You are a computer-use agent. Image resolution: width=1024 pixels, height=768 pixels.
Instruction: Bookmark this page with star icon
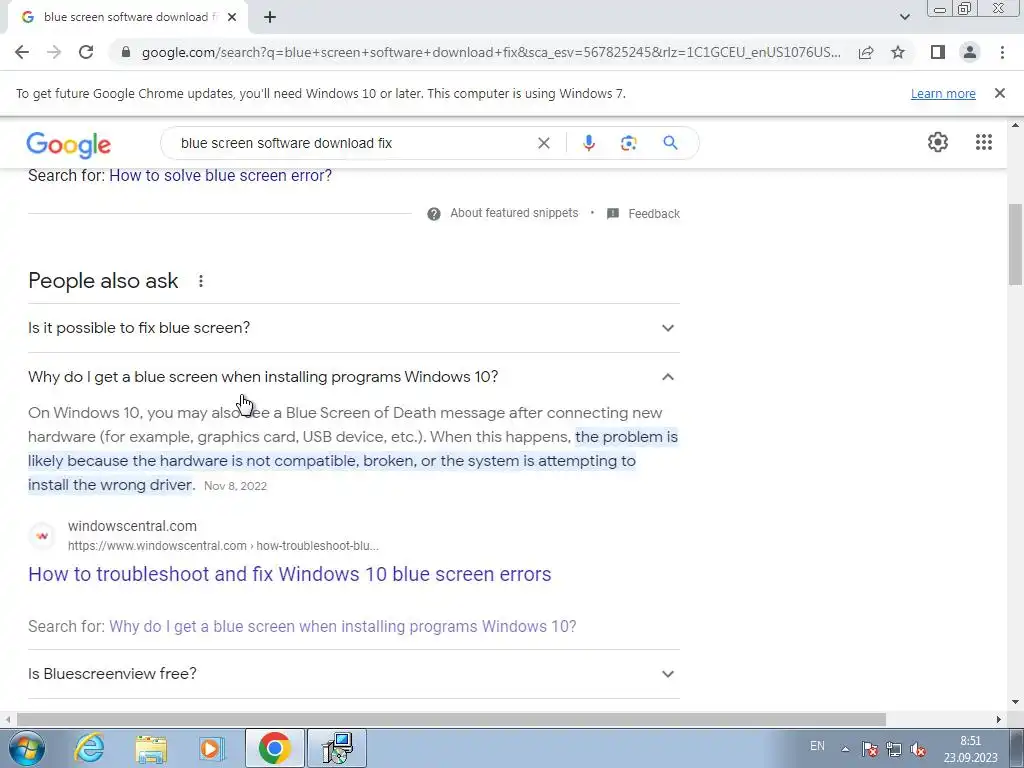point(898,52)
